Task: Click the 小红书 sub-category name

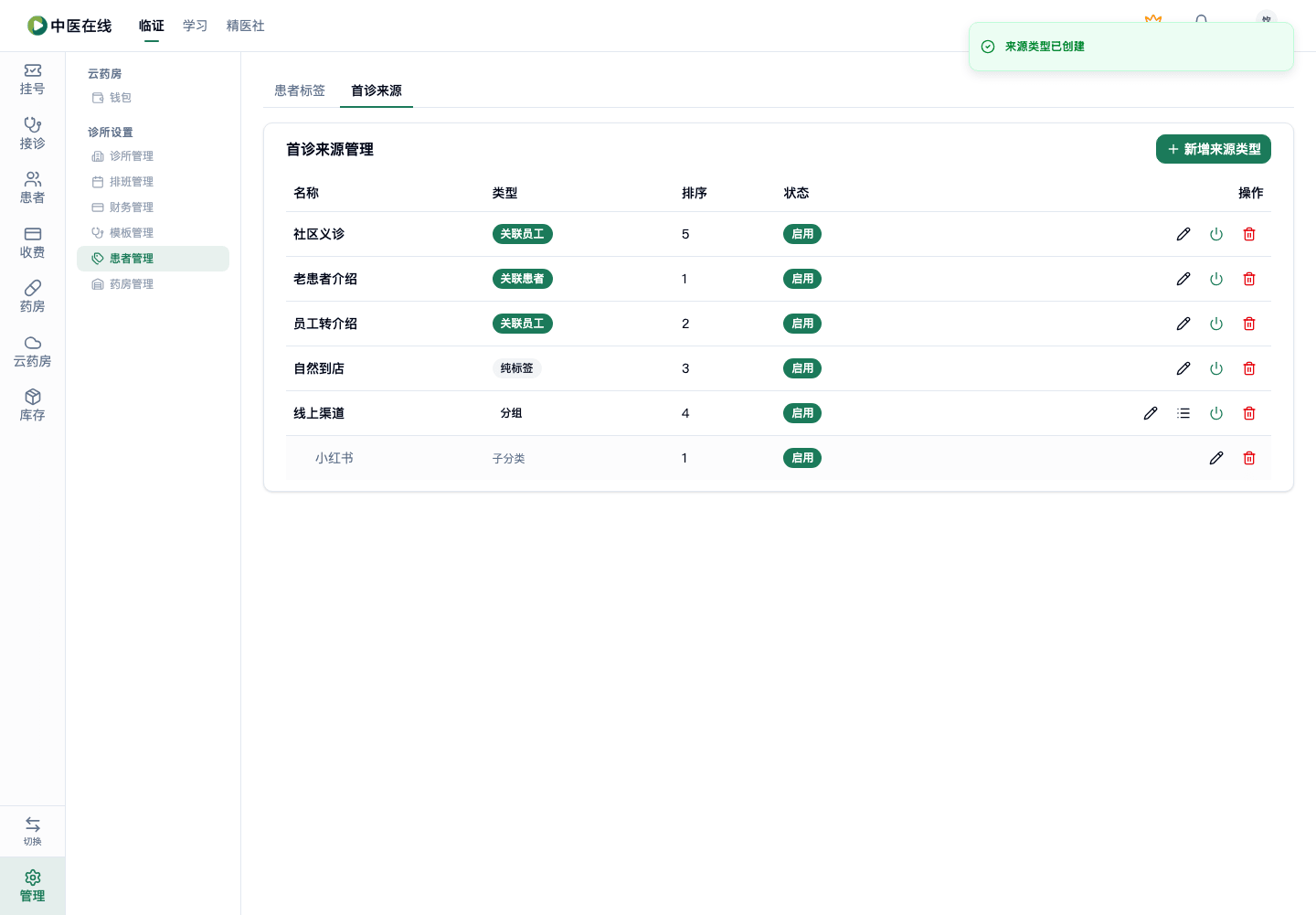Action: 334,458
